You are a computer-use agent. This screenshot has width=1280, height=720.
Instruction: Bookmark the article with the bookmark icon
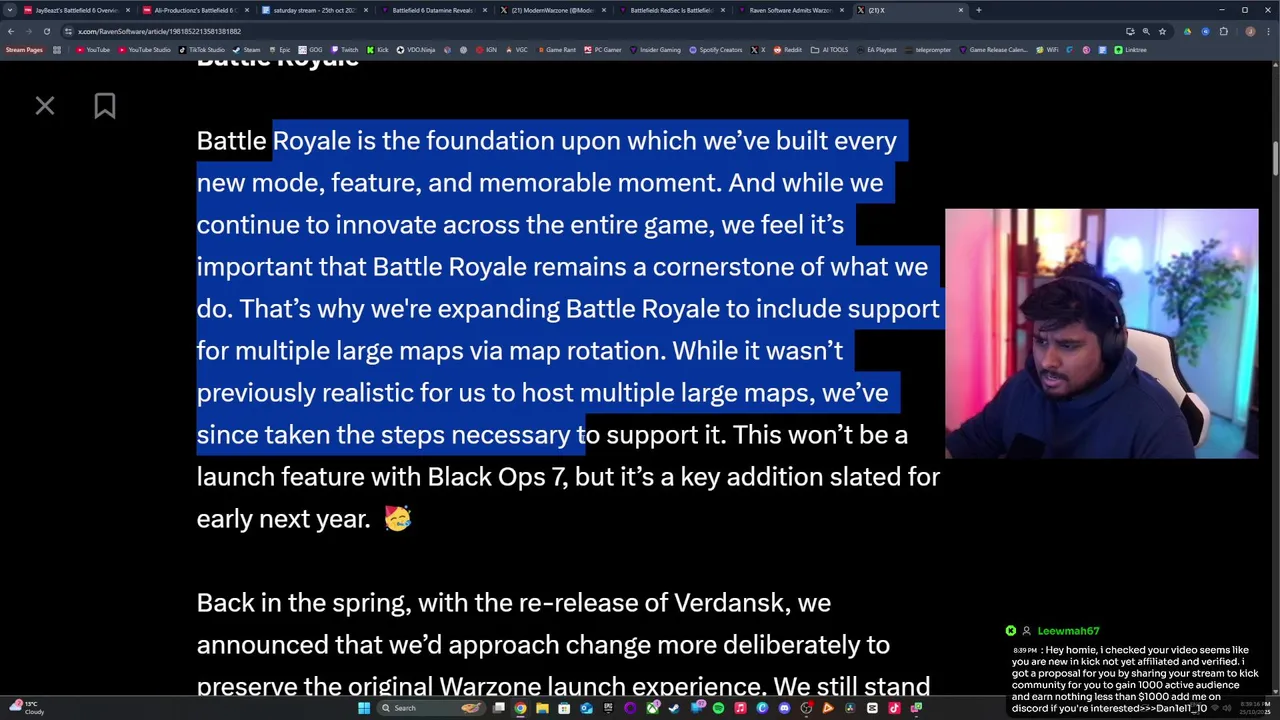(105, 106)
